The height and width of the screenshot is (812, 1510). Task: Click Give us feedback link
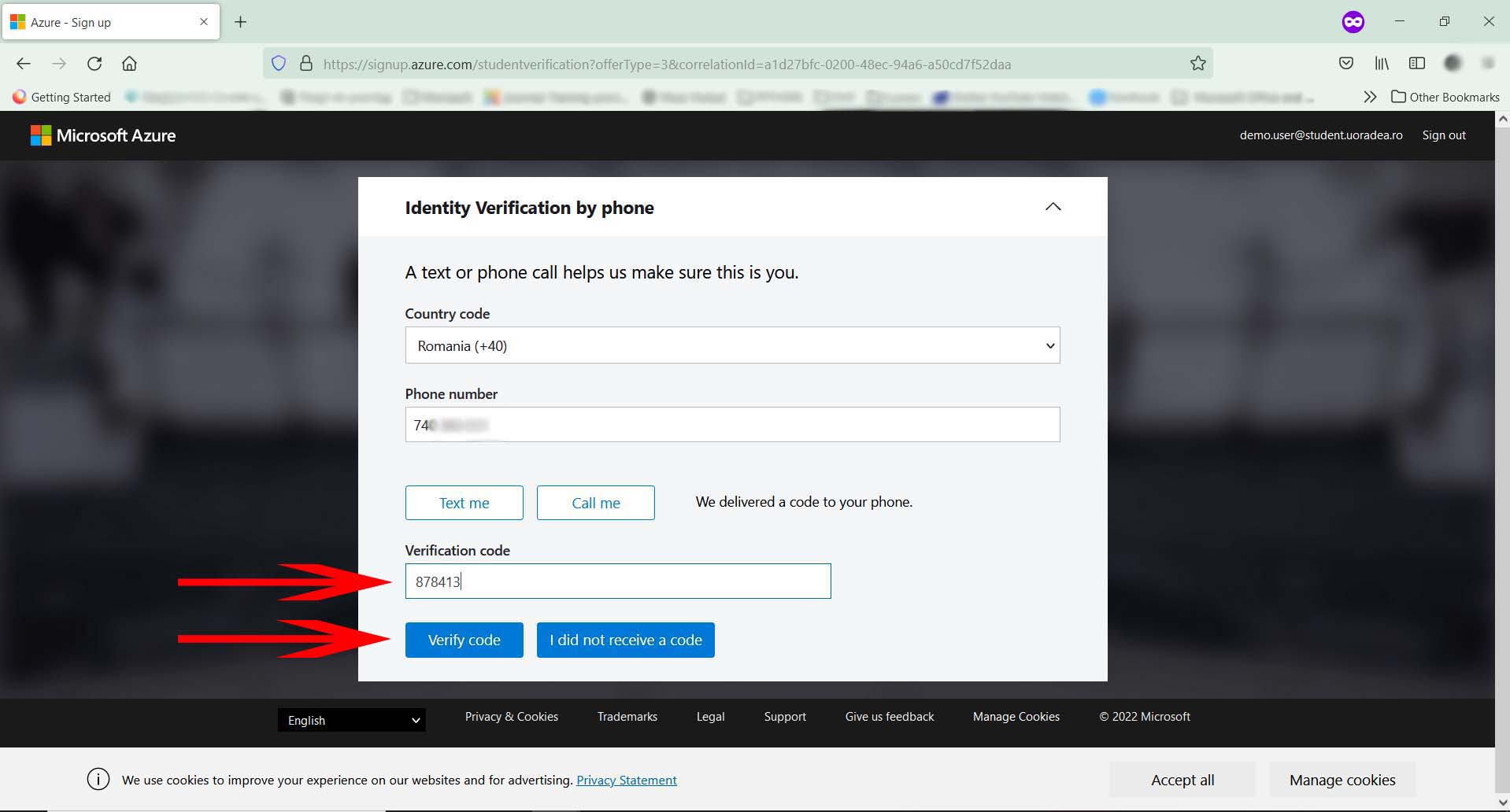[890, 717]
